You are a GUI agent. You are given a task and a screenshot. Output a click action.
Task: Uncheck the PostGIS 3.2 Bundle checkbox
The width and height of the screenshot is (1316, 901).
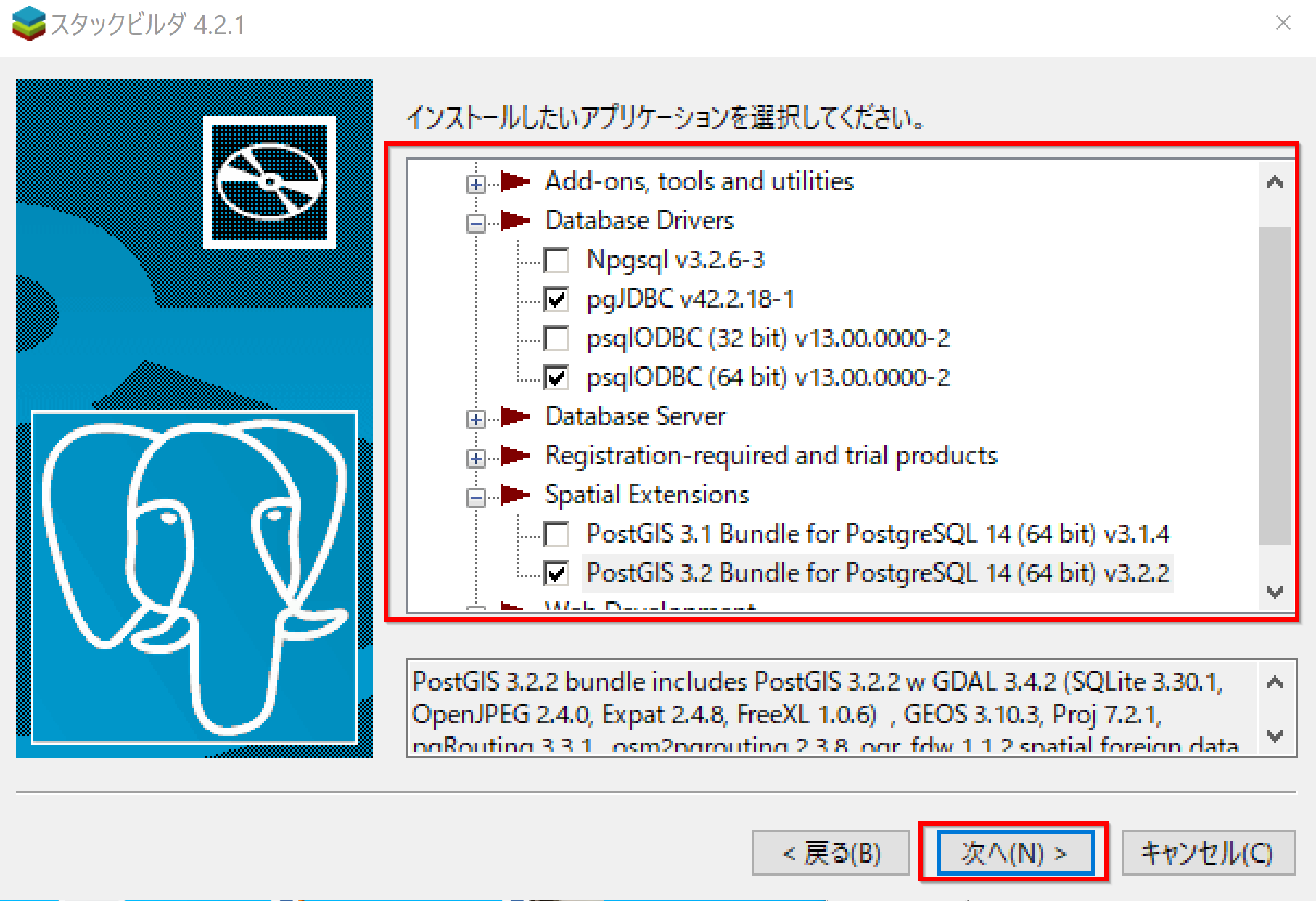pyautogui.click(x=556, y=573)
